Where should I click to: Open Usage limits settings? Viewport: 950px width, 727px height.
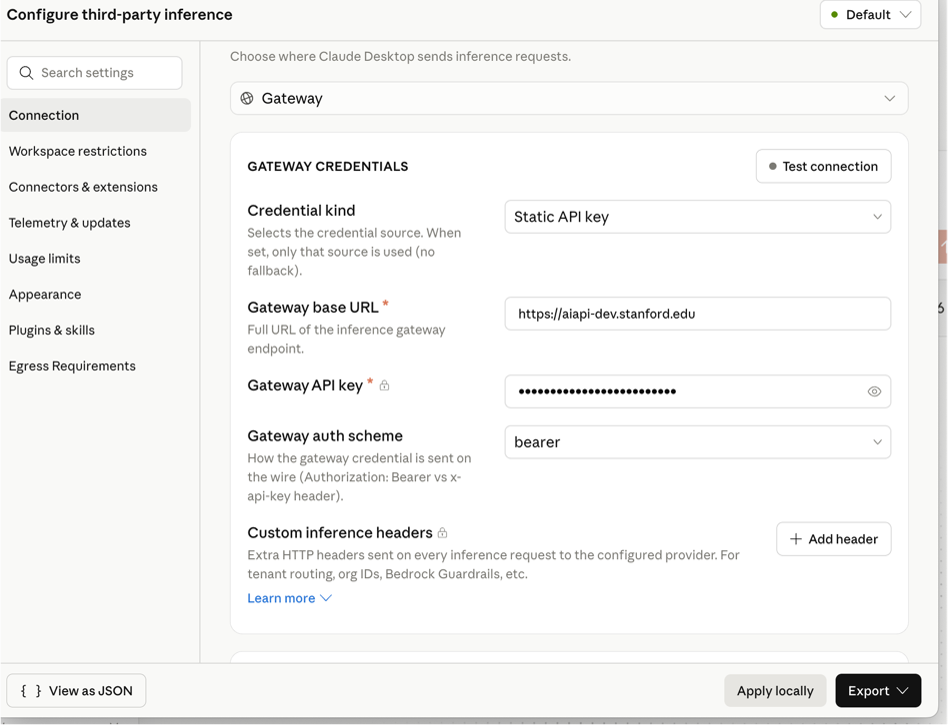[x=44, y=259]
